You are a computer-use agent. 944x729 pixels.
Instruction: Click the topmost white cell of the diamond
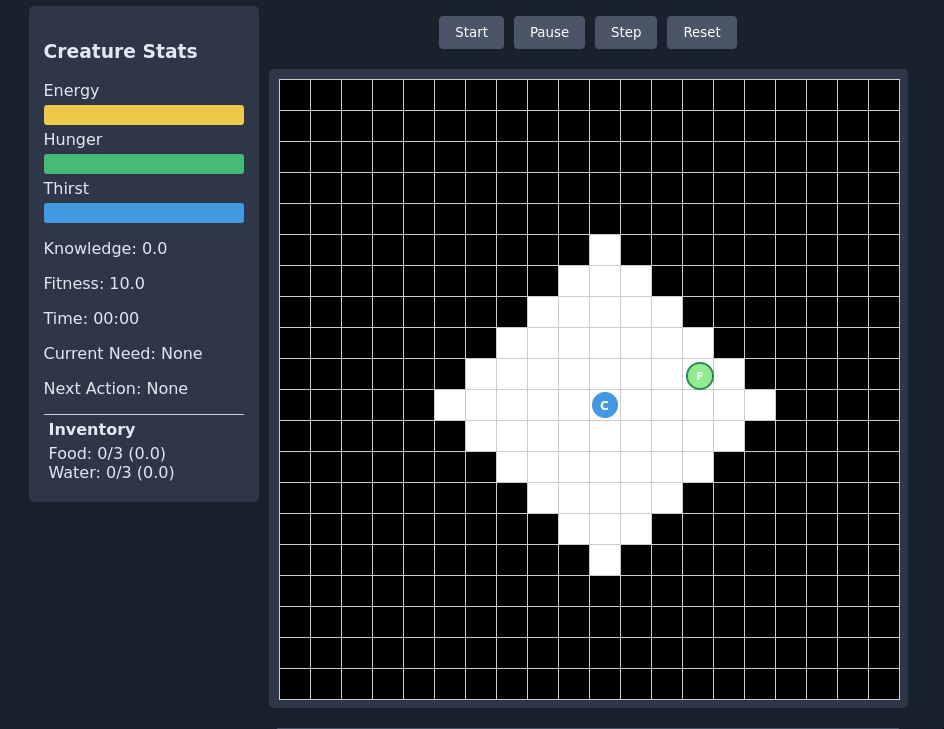point(605,250)
